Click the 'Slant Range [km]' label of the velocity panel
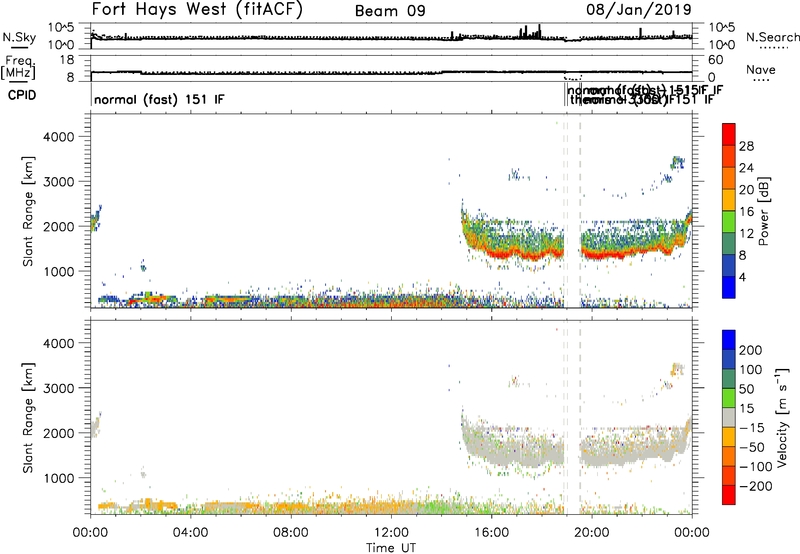The image size is (800, 554). click(28, 418)
